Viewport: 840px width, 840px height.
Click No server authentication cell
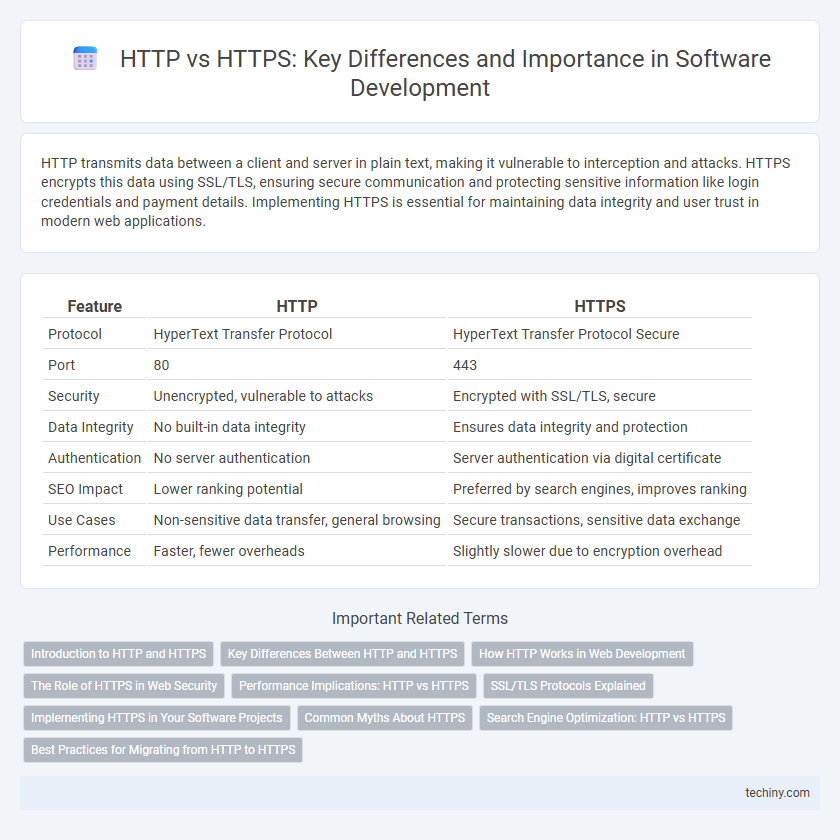point(297,459)
